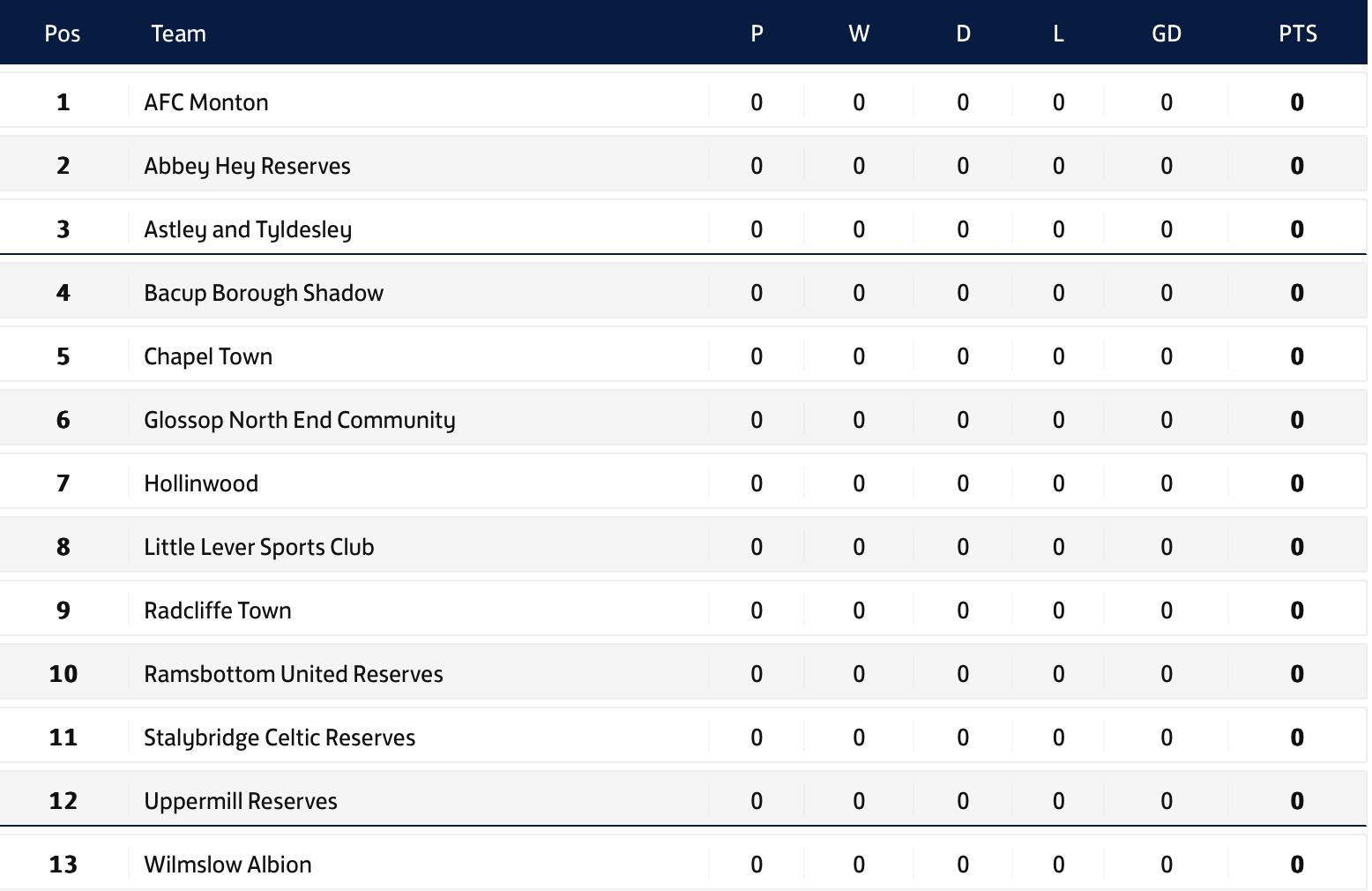This screenshot has height=891, width=1372.
Task: Click Radcliffe Town team name
Action: tap(218, 610)
